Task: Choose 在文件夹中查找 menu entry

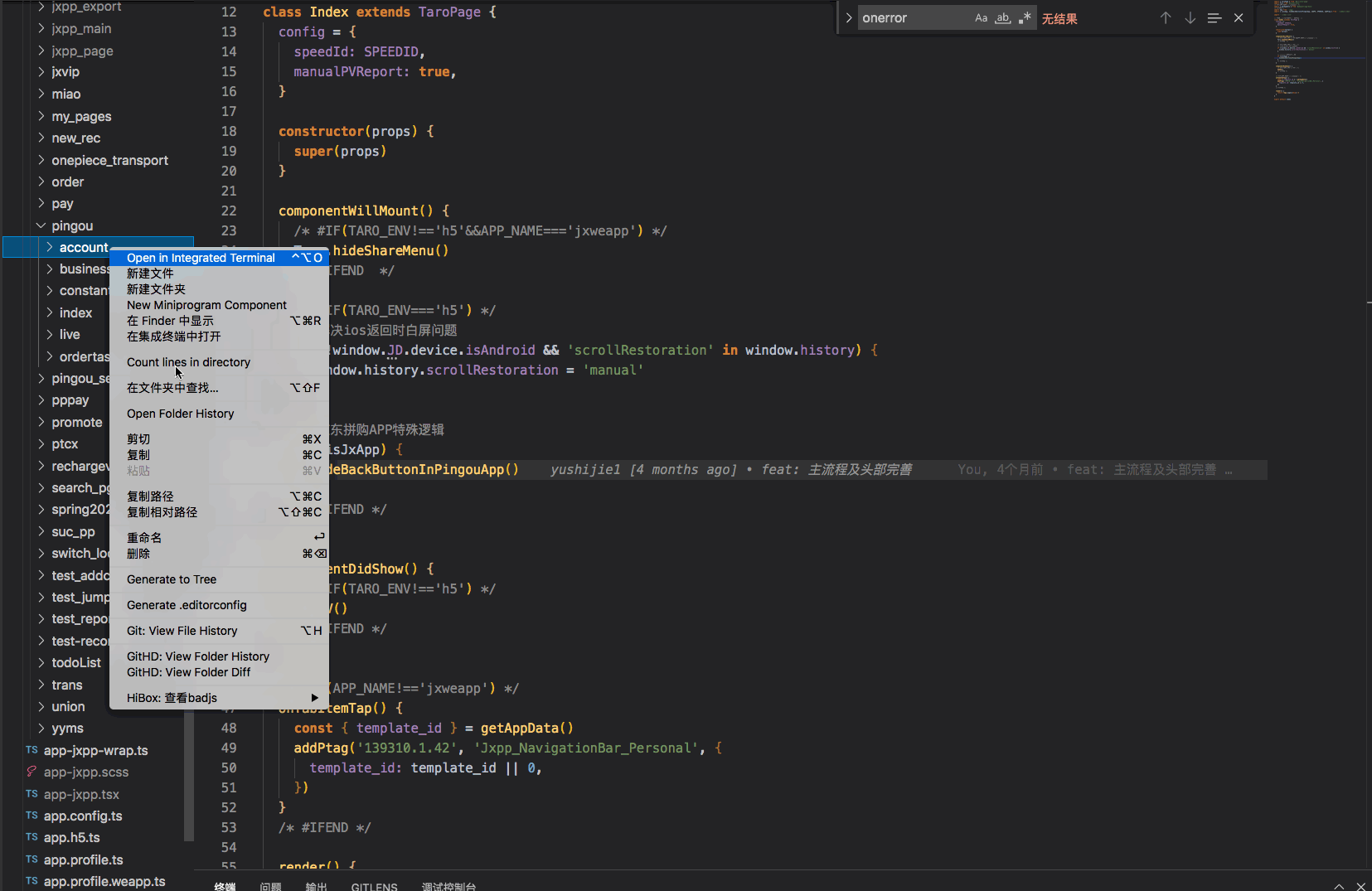Action: coord(220,388)
